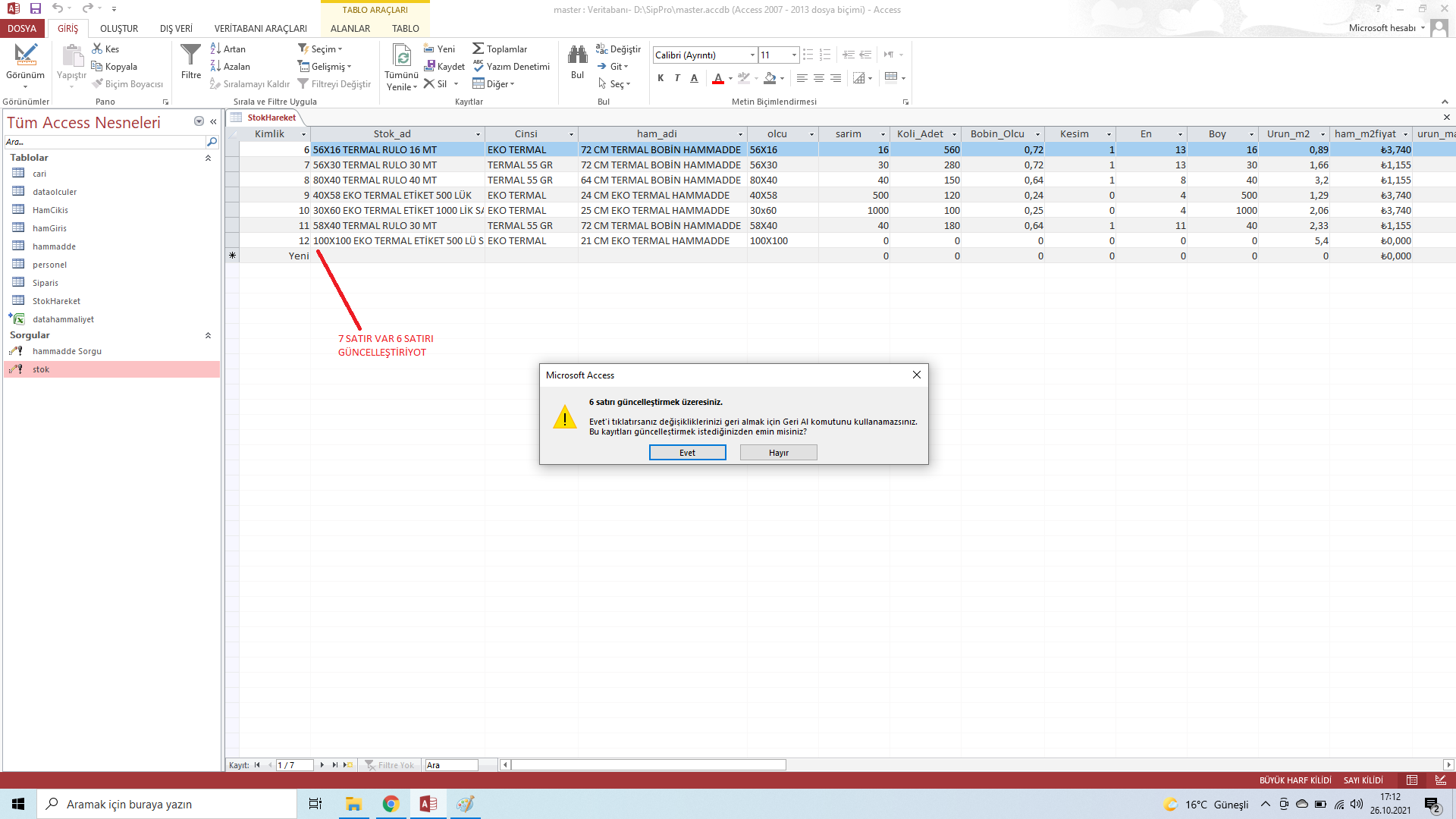
Task: Switch to the OLUŞTUR ribbon tab
Action: pyautogui.click(x=119, y=29)
